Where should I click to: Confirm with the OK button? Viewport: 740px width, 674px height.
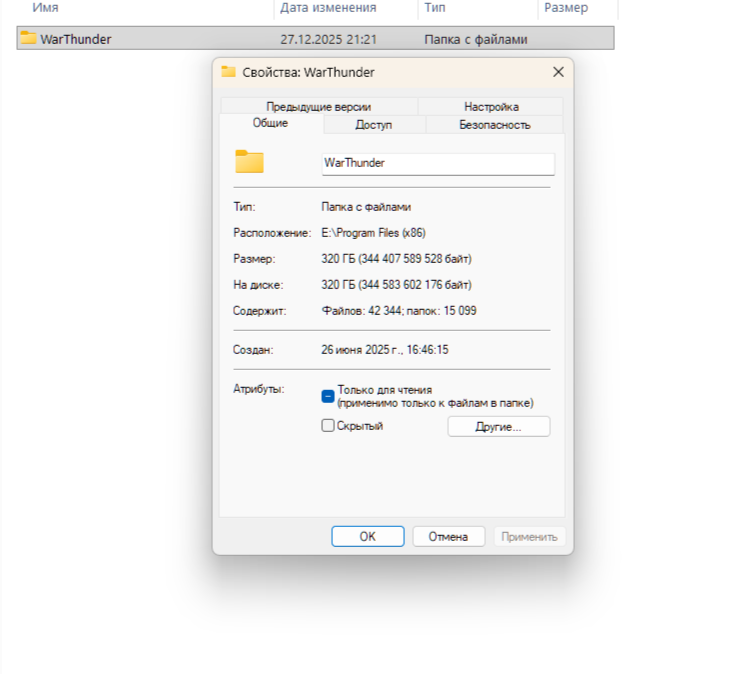(x=367, y=537)
